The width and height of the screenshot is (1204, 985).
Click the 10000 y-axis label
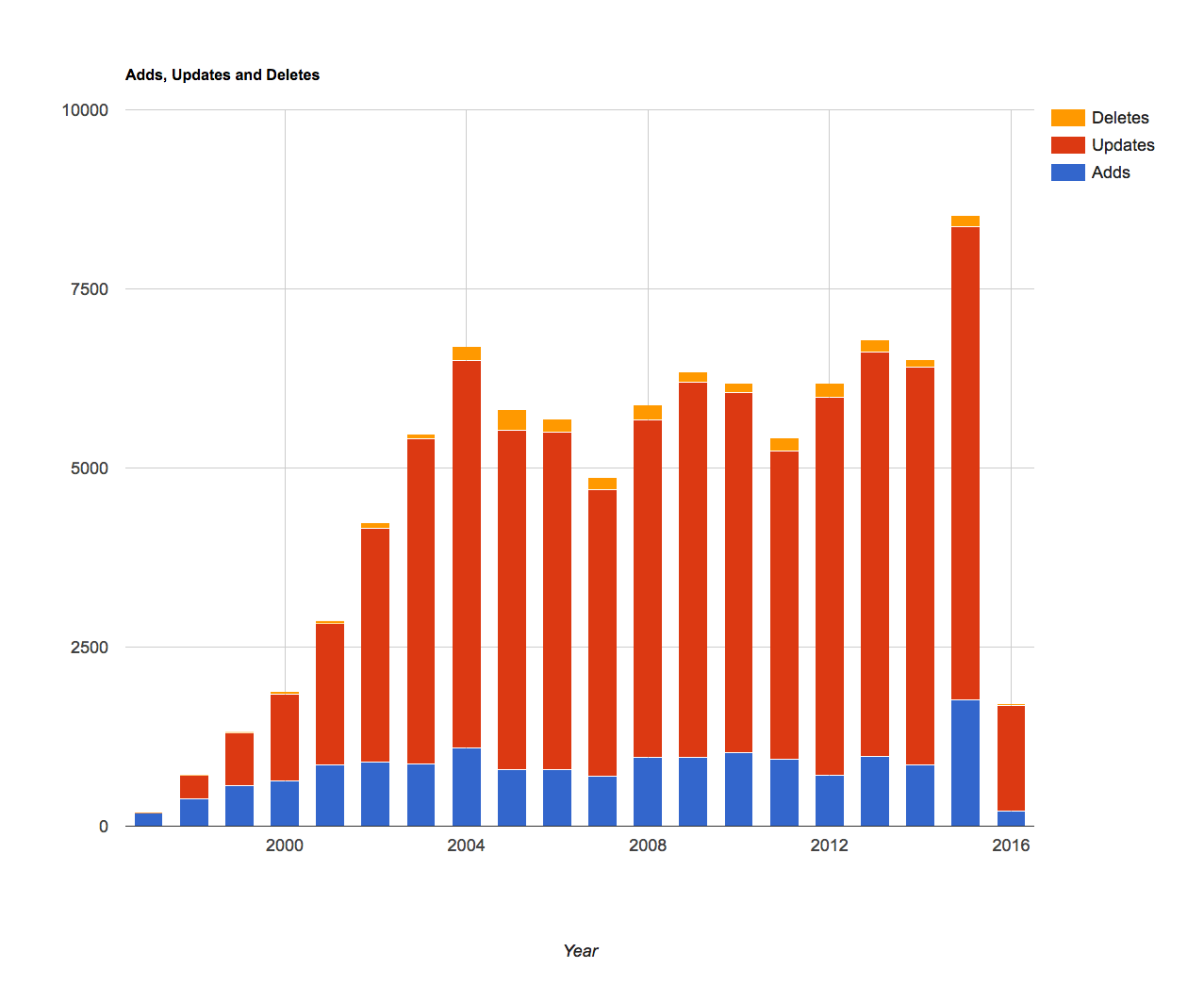pos(86,110)
